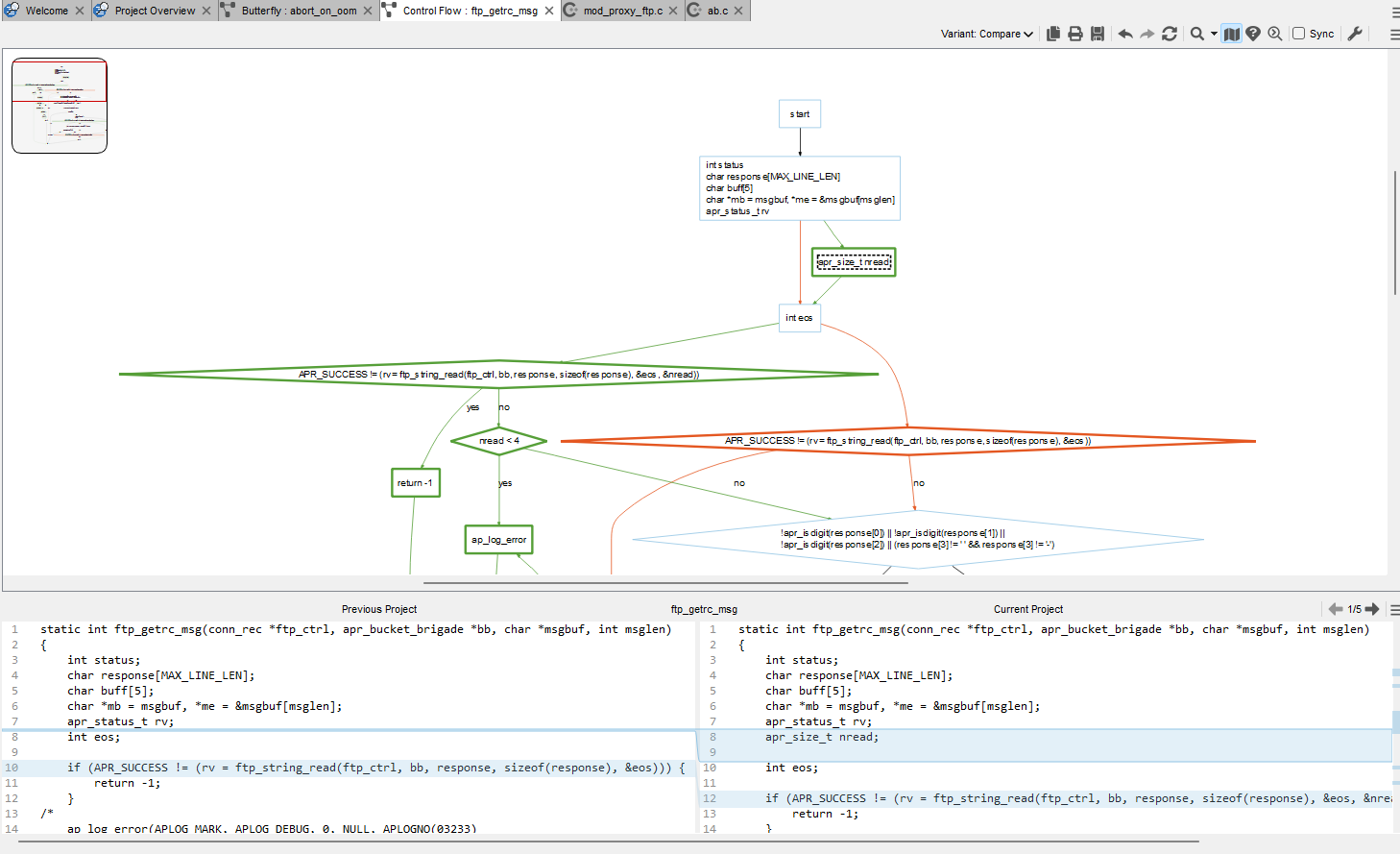
Task: Close the Control Flow ftp_getrc_msg tab
Action: tap(549, 11)
